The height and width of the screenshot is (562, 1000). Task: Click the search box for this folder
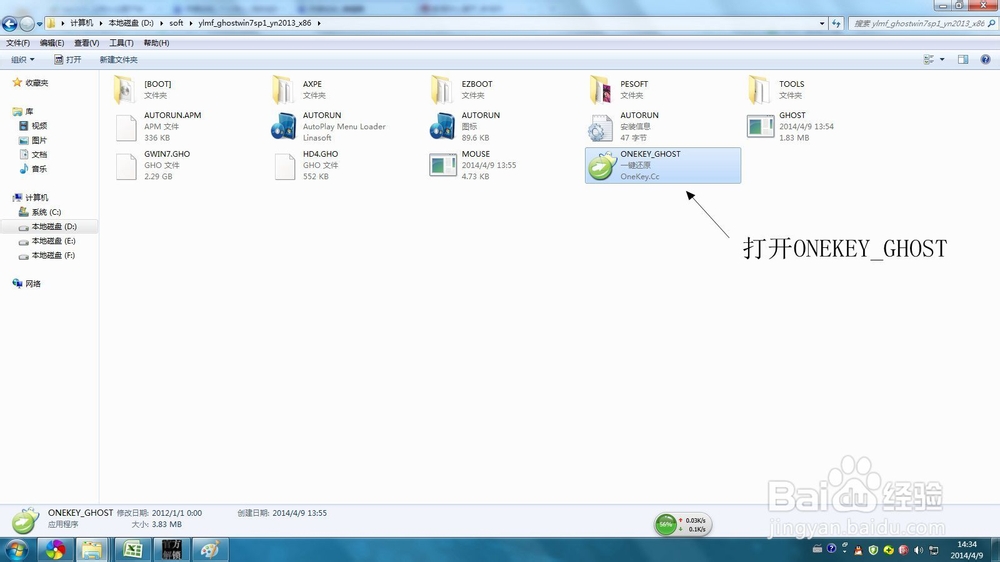point(923,24)
